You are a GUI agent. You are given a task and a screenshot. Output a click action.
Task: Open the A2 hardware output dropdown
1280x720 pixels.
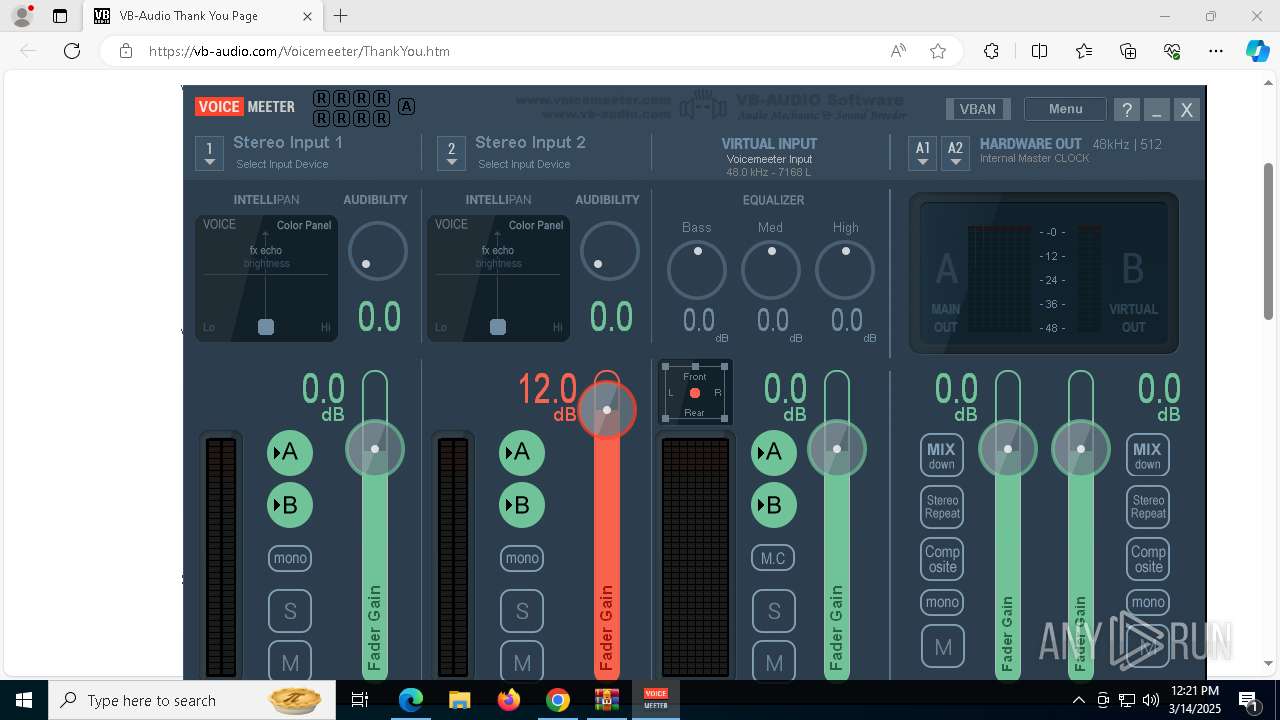956,152
